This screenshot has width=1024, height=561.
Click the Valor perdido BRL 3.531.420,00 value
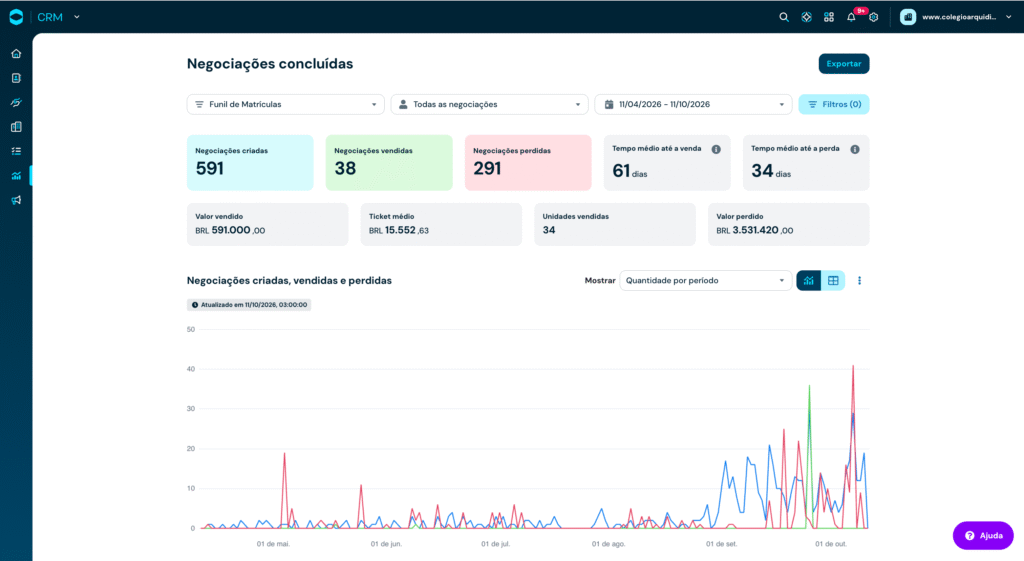point(754,230)
